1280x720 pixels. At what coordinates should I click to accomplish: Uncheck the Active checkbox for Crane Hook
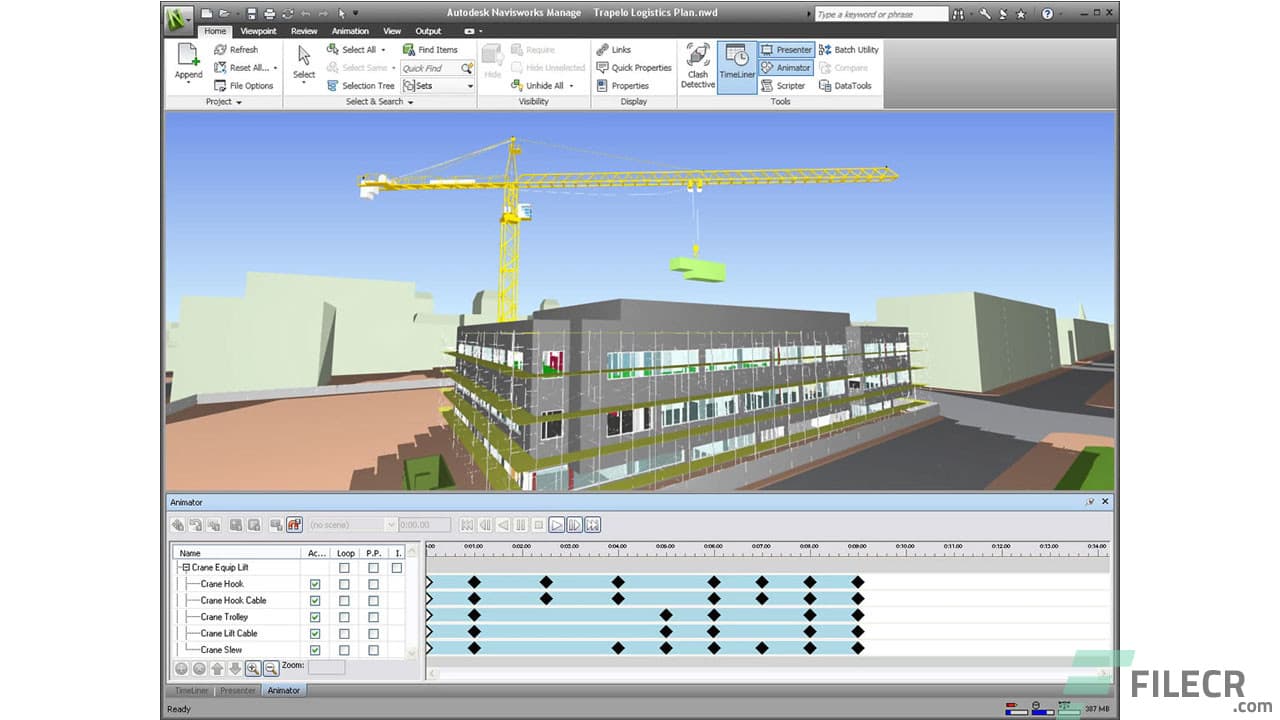point(314,584)
